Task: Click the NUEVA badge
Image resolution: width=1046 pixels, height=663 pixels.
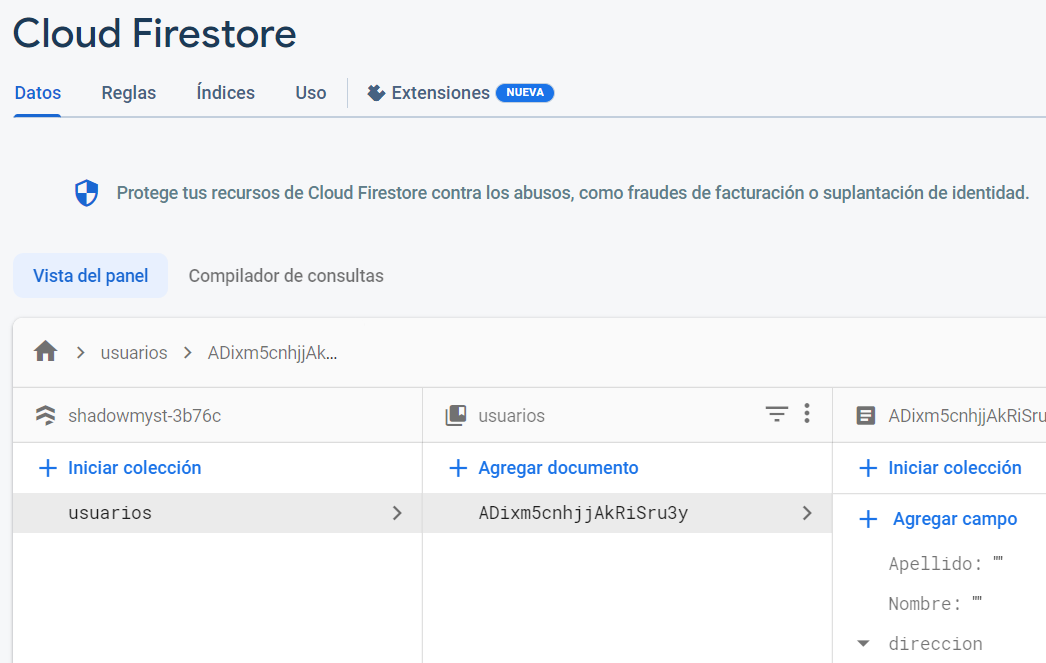Action: pos(525,93)
